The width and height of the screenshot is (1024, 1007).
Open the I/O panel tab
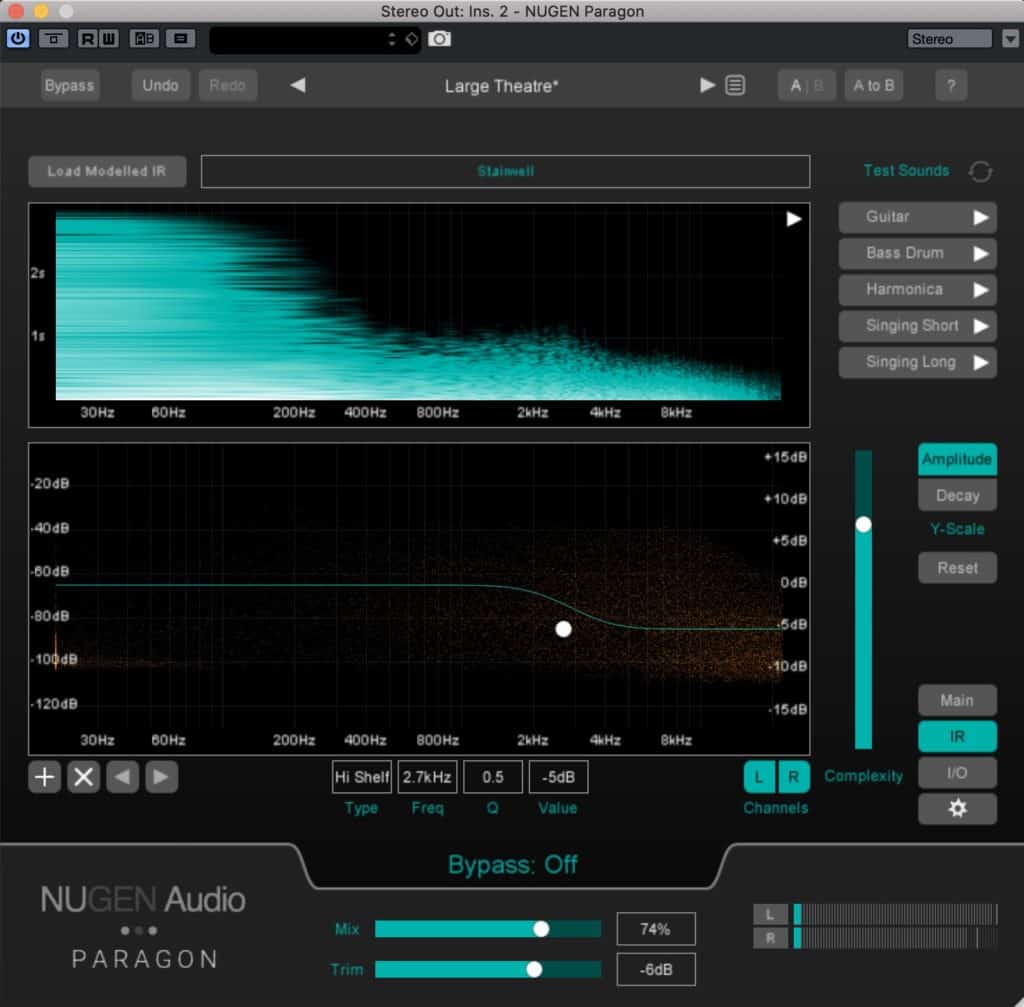click(x=957, y=773)
